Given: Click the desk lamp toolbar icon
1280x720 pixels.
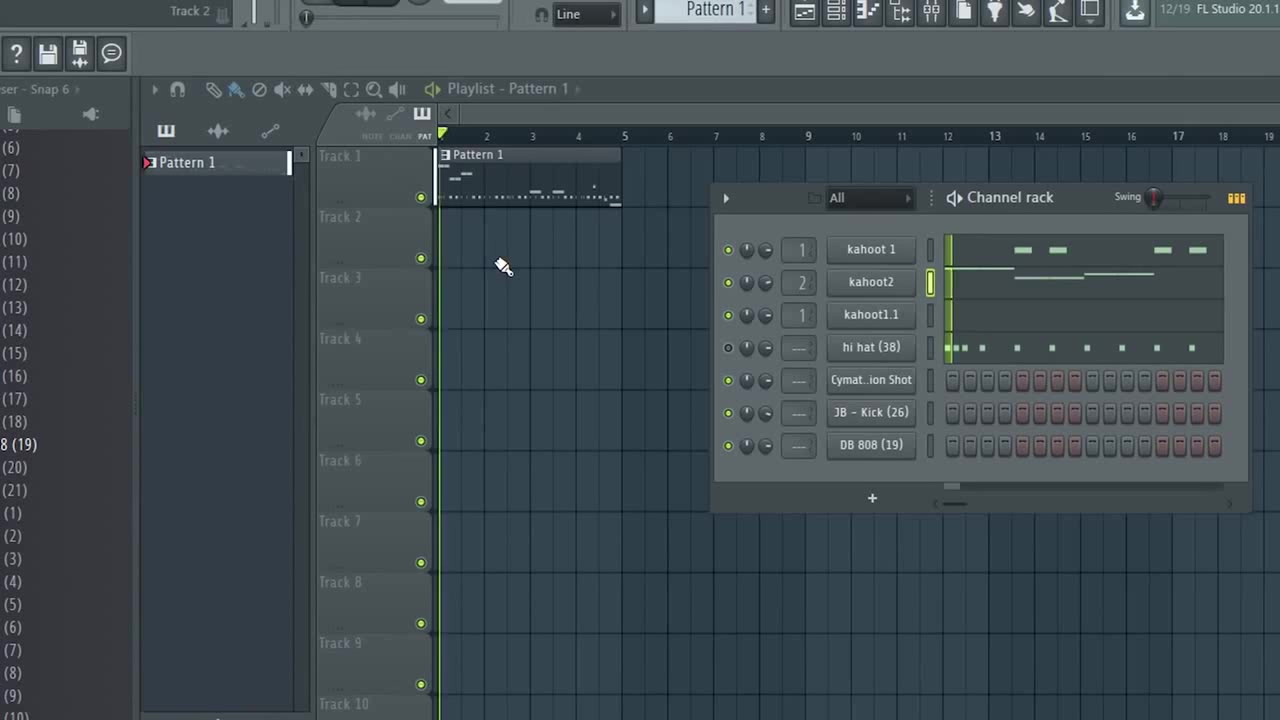Looking at the screenshot, I should (1058, 11).
